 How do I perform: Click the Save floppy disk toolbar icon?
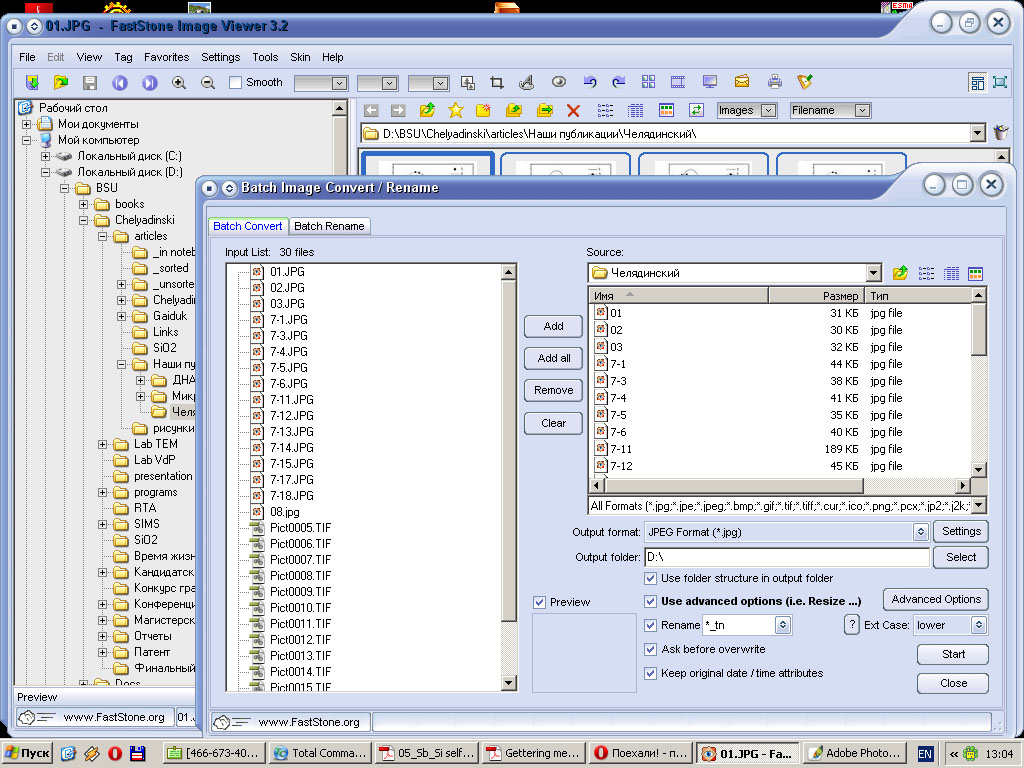pos(90,83)
